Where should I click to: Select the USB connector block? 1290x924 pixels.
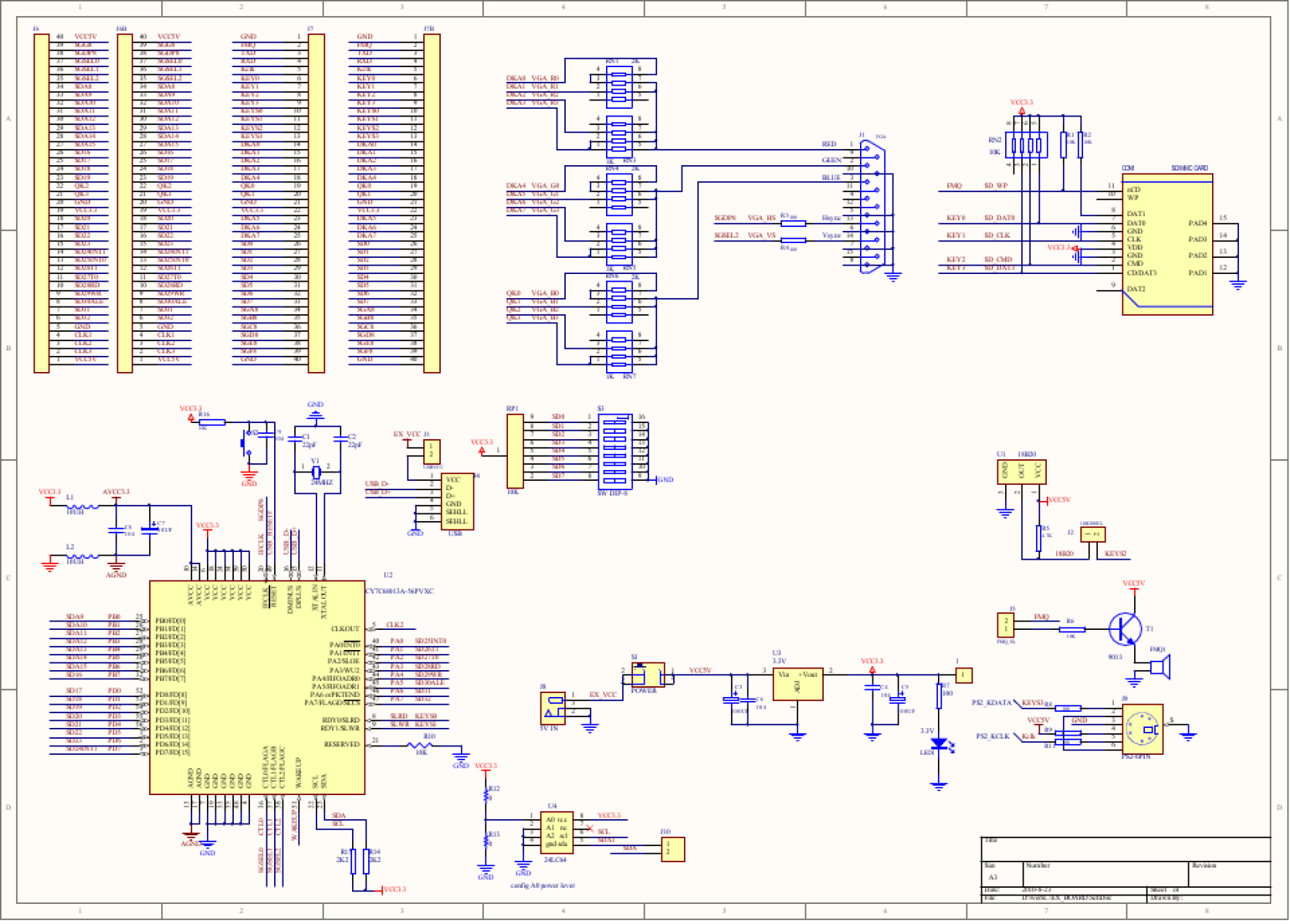455,502
